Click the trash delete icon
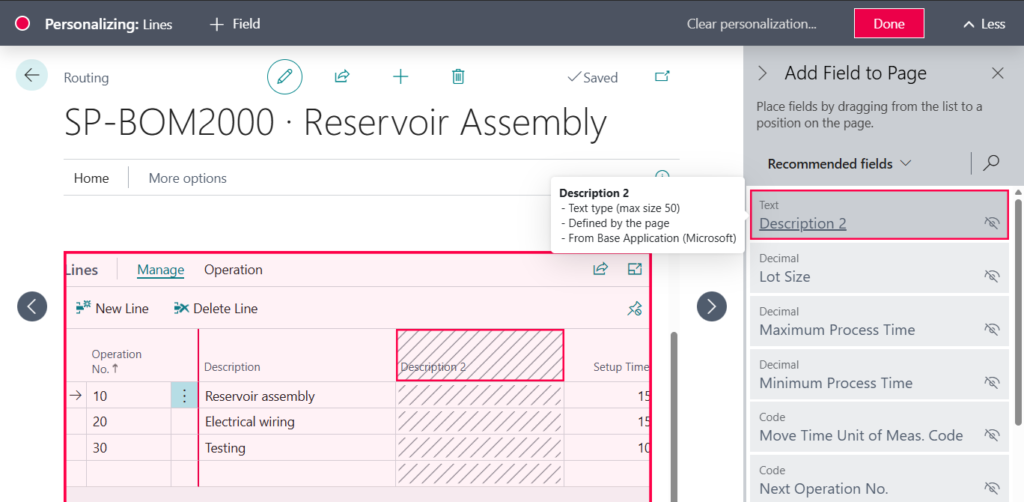Image resolution: width=1024 pixels, height=502 pixels. tap(458, 76)
